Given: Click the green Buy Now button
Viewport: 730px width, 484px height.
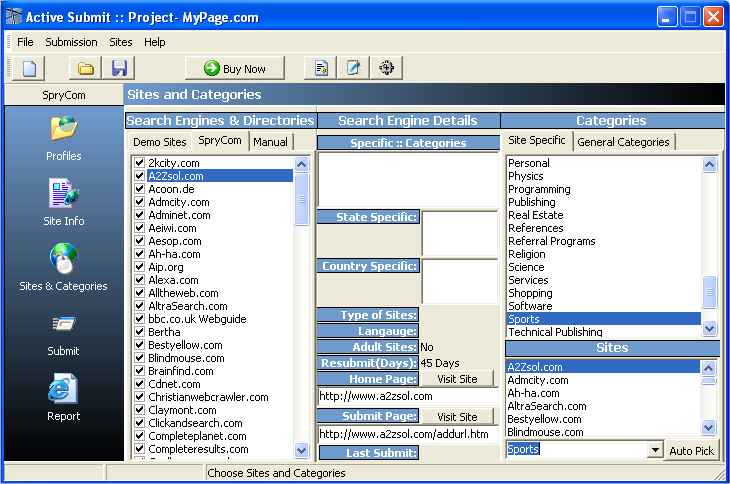Looking at the screenshot, I should tap(235, 68).
